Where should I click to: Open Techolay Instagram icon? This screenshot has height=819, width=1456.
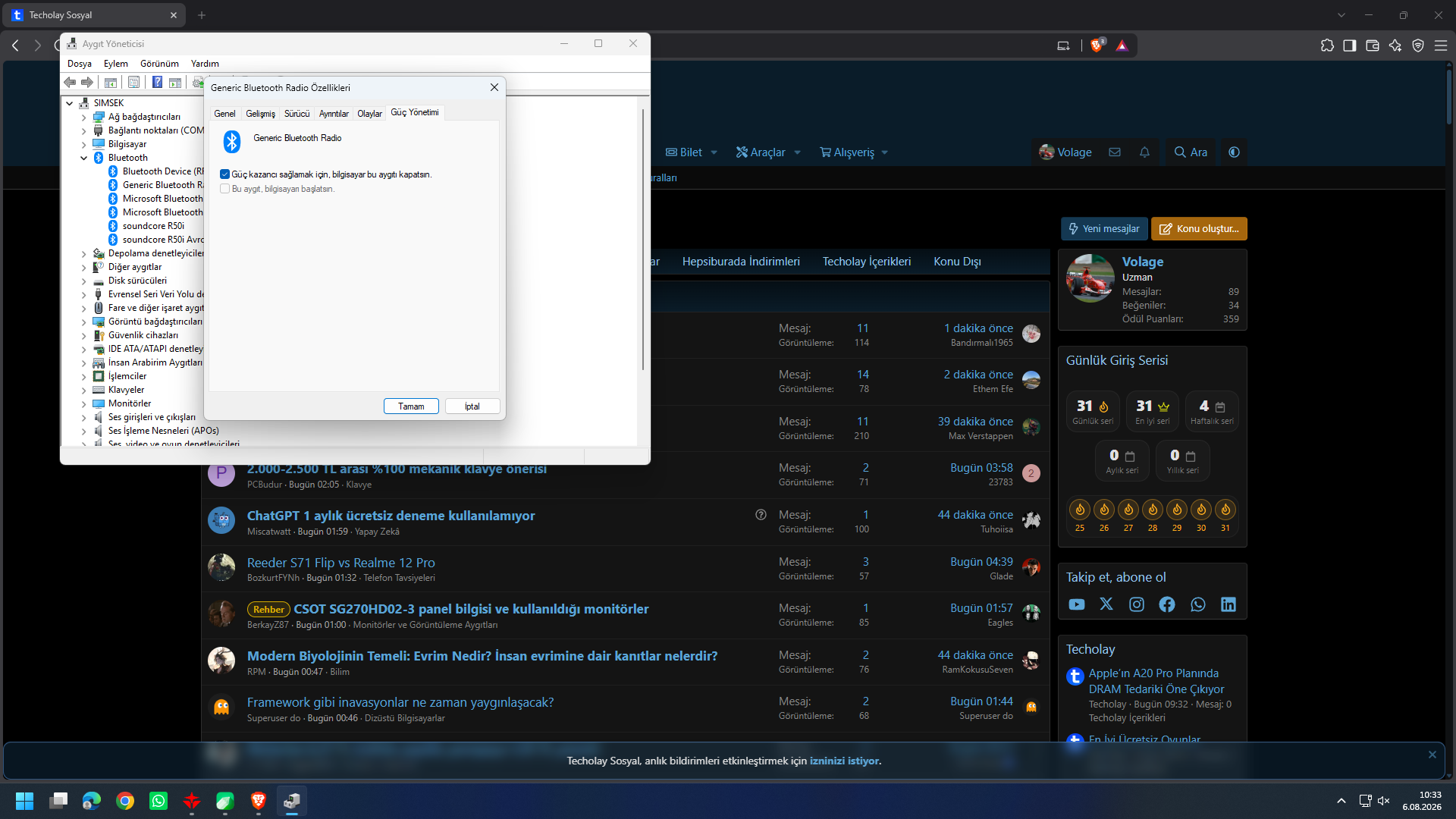click(1137, 604)
